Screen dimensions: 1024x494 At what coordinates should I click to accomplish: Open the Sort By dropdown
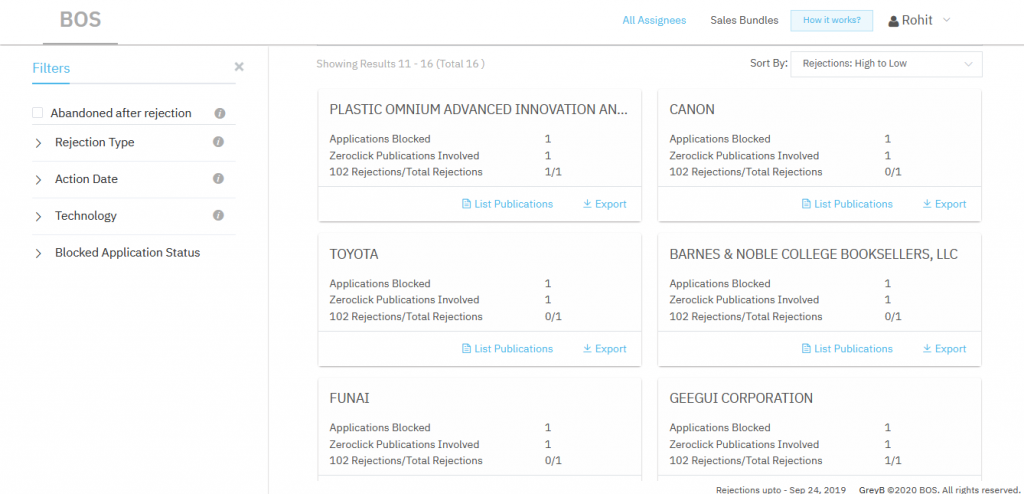[x=886, y=64]
